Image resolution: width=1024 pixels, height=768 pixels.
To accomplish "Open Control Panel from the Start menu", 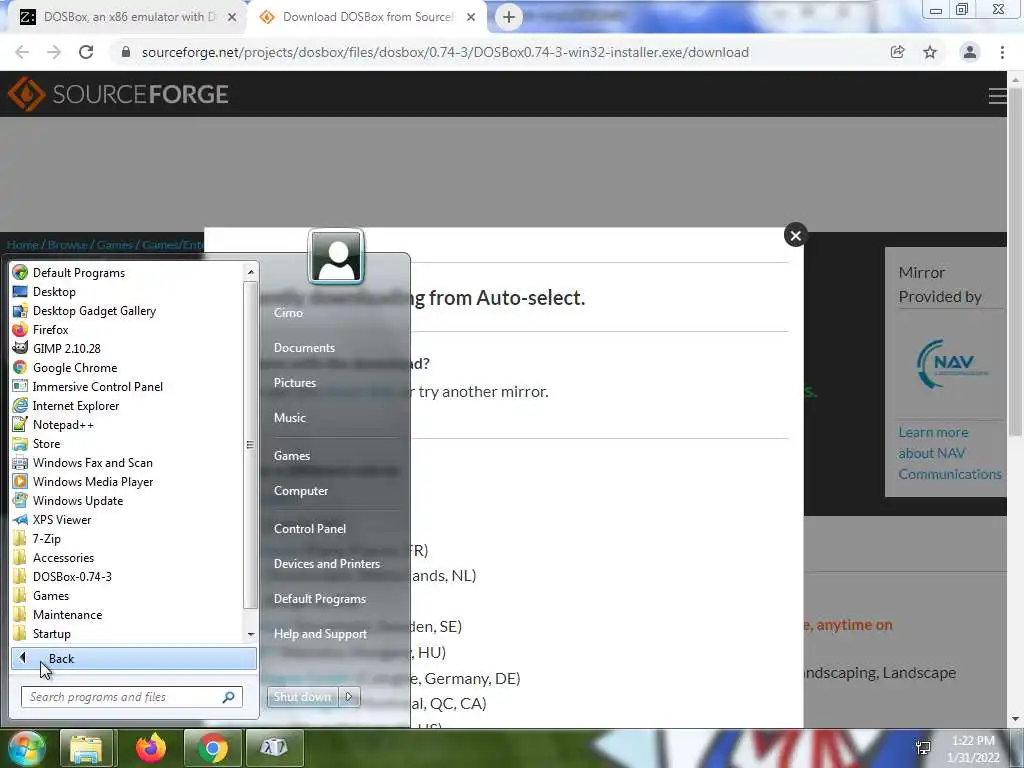I will [310, 528].
